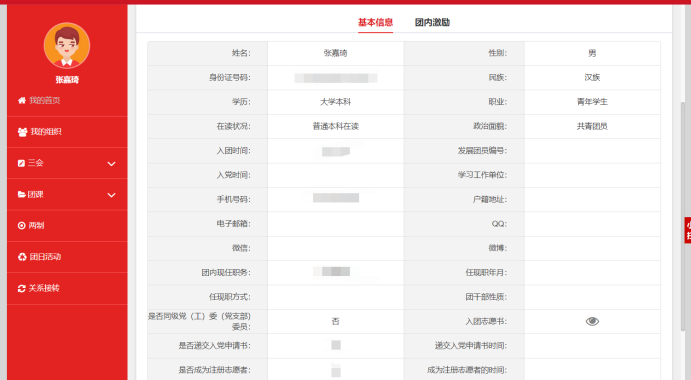Select the 基本信息 tab
This screenshot has width=691, height=380.
pyautogui.click(x=375, y=22)
